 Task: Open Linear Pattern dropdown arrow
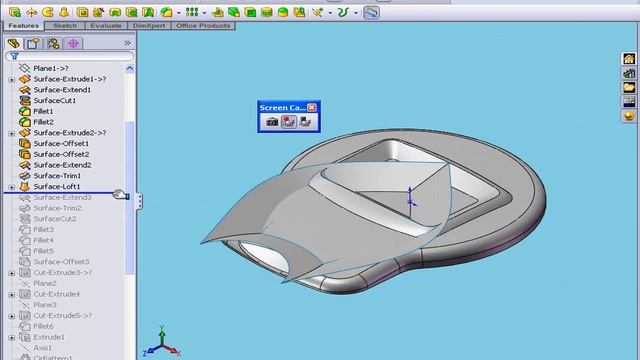click(x=204, y=13)
